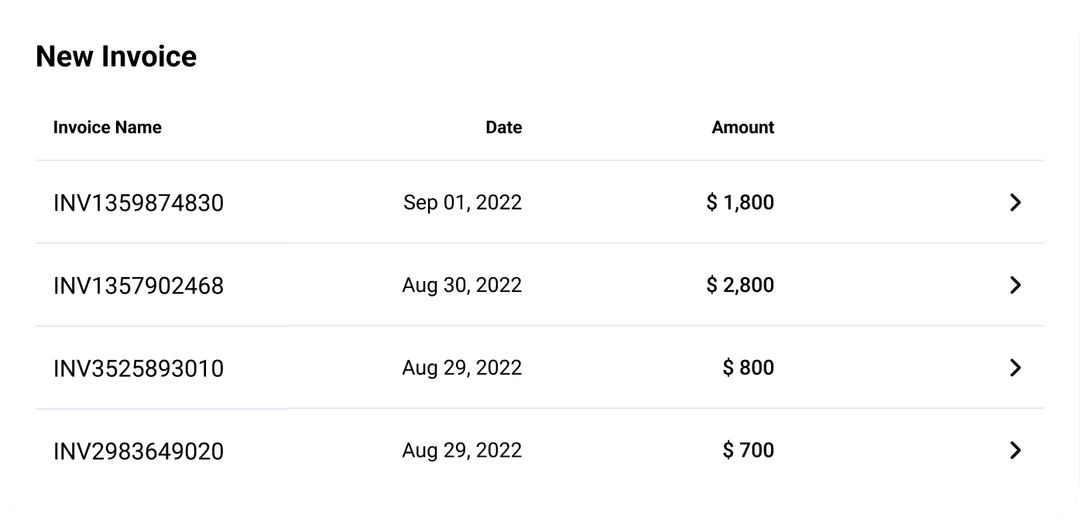Click the Sep 01, 2022 date
1080x521 pixels.
click(x=462, y=203)
